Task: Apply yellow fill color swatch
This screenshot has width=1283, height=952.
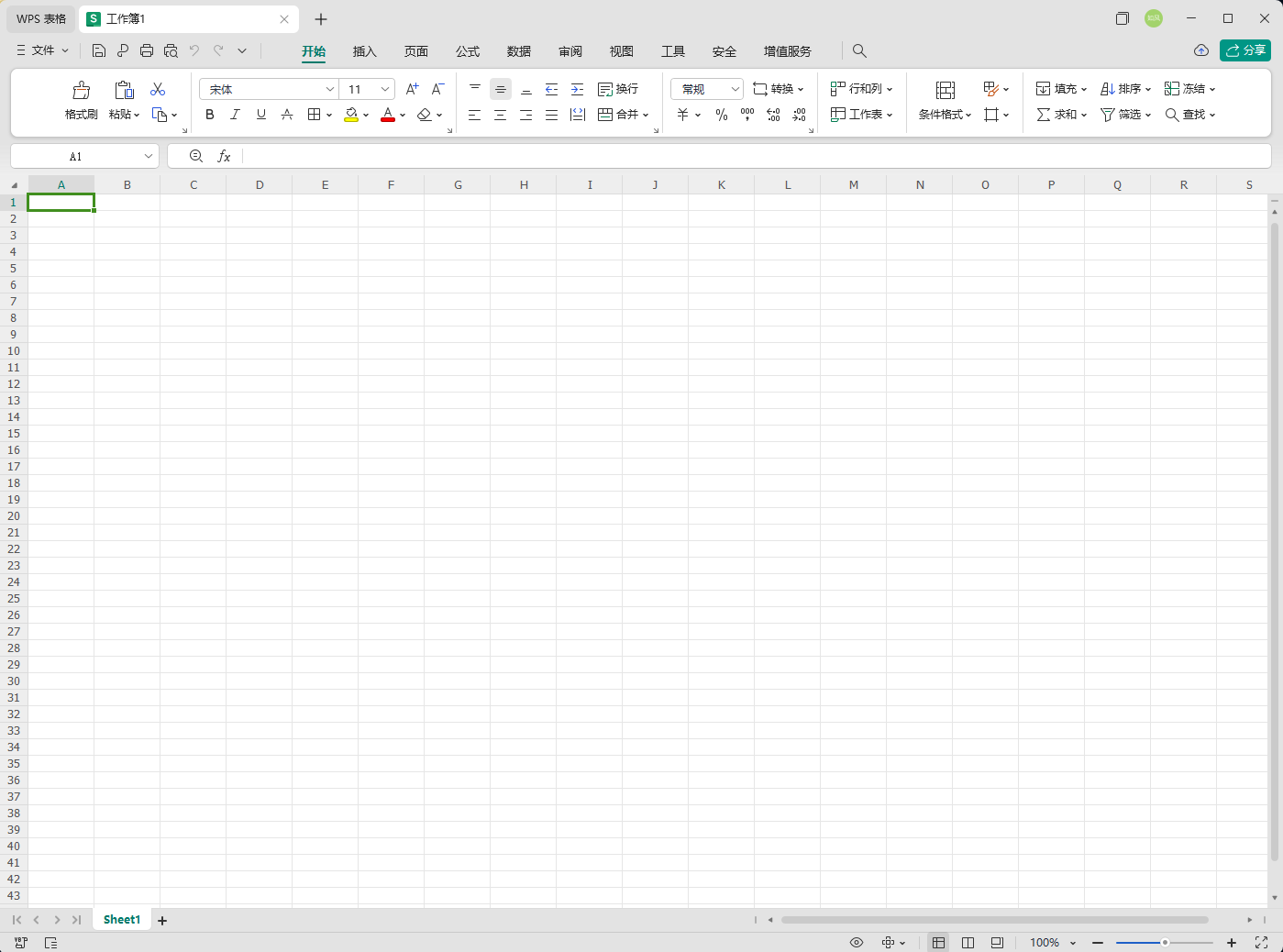Action: [351, 115]
